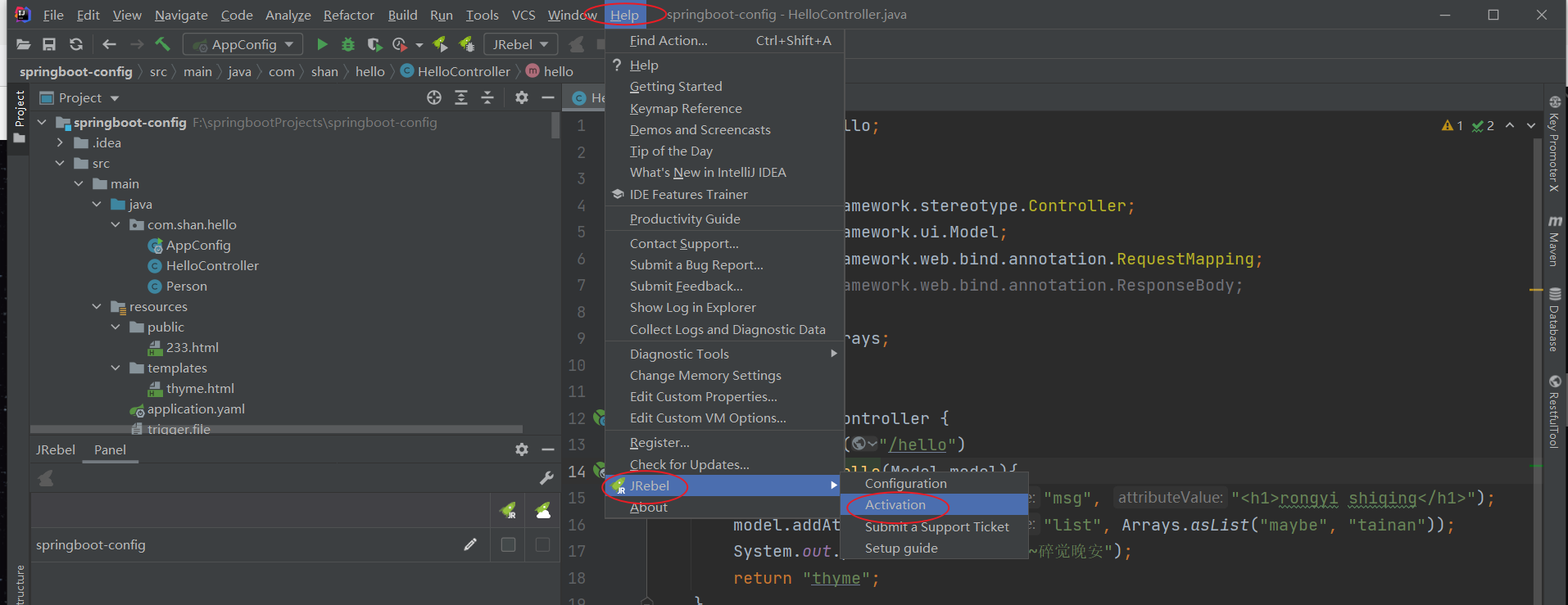Screen dimensions: 1568x605
Task: Open the Project panel gear settings
Action: click(522, 97)
